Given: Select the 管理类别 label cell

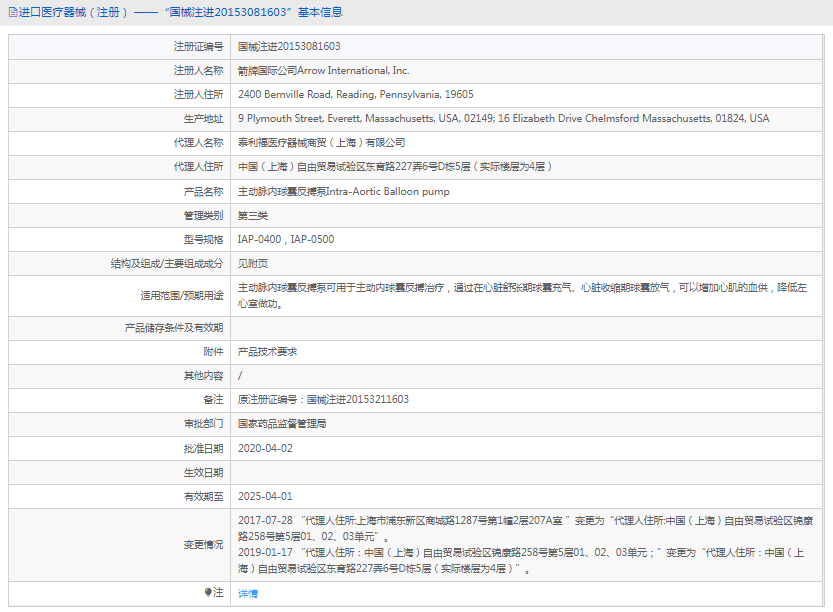Looking at the screenshot, I should point(120,215).
